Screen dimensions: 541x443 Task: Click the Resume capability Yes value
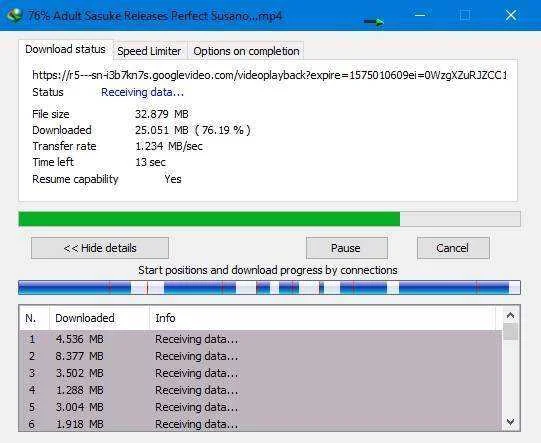pyautogui.click(x=173, y=179)
